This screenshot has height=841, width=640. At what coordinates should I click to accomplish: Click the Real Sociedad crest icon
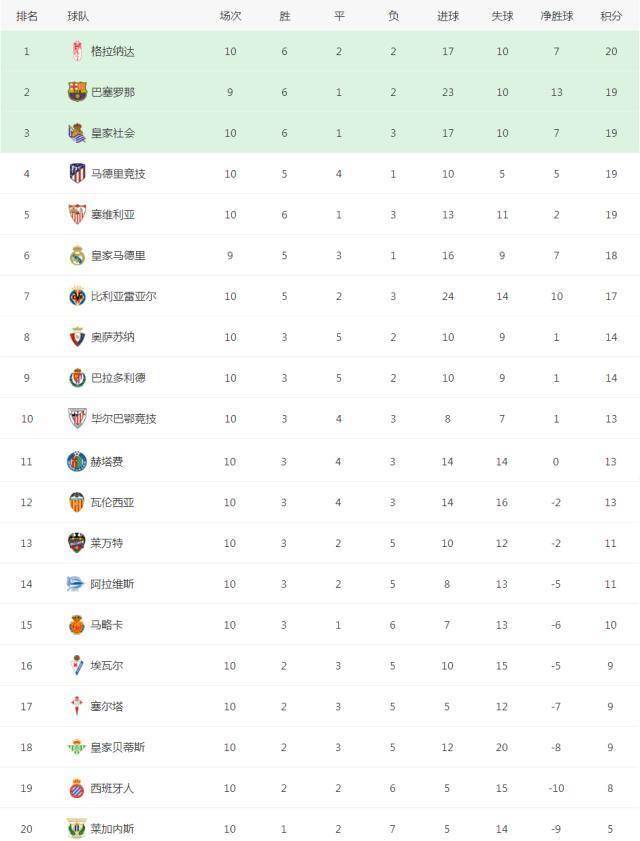point(77,133)
